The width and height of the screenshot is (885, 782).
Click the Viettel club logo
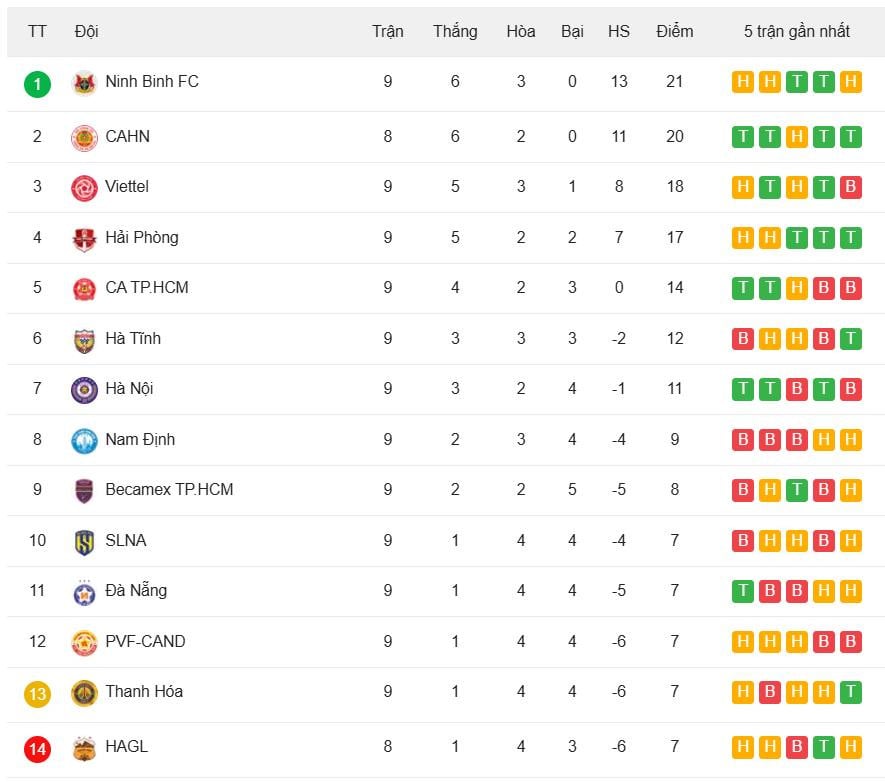[x=84, y=187]
